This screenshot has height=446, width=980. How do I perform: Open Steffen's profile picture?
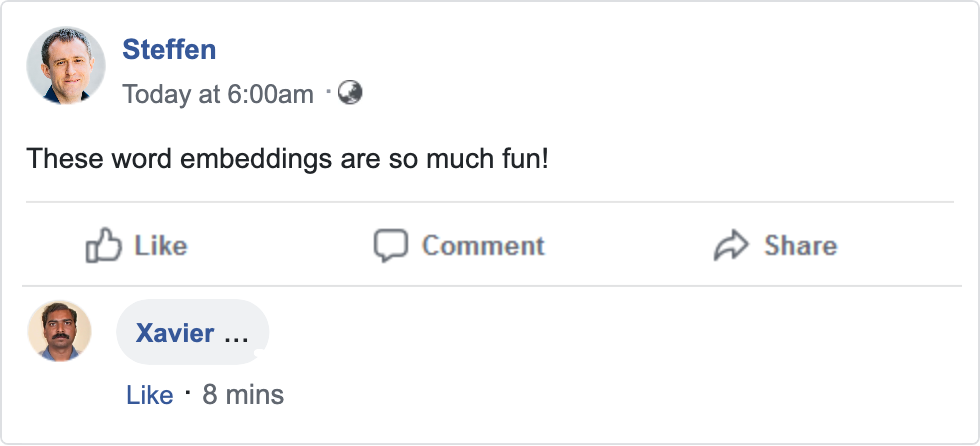tap(66, 66)
